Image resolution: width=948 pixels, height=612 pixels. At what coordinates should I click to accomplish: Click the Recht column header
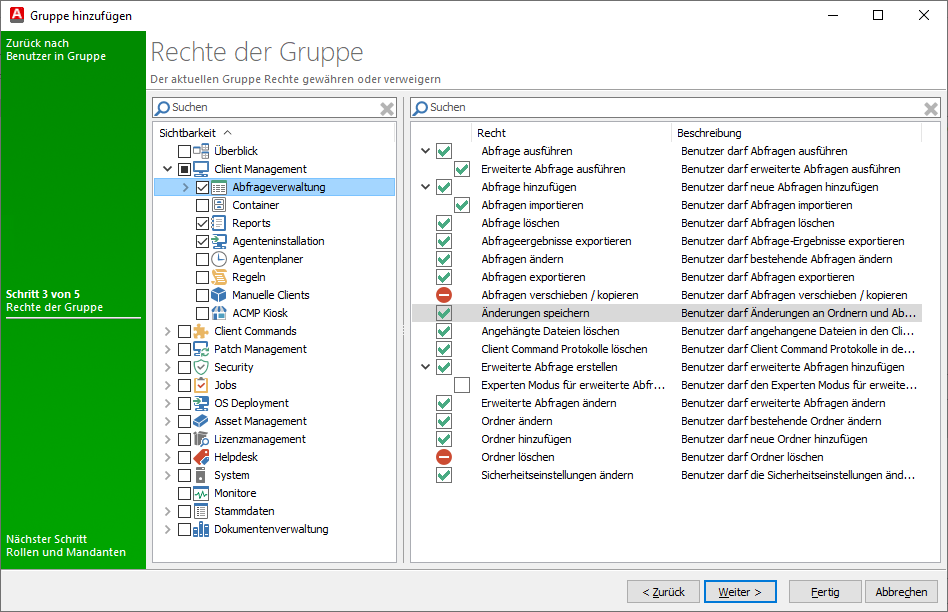point(487,132)
